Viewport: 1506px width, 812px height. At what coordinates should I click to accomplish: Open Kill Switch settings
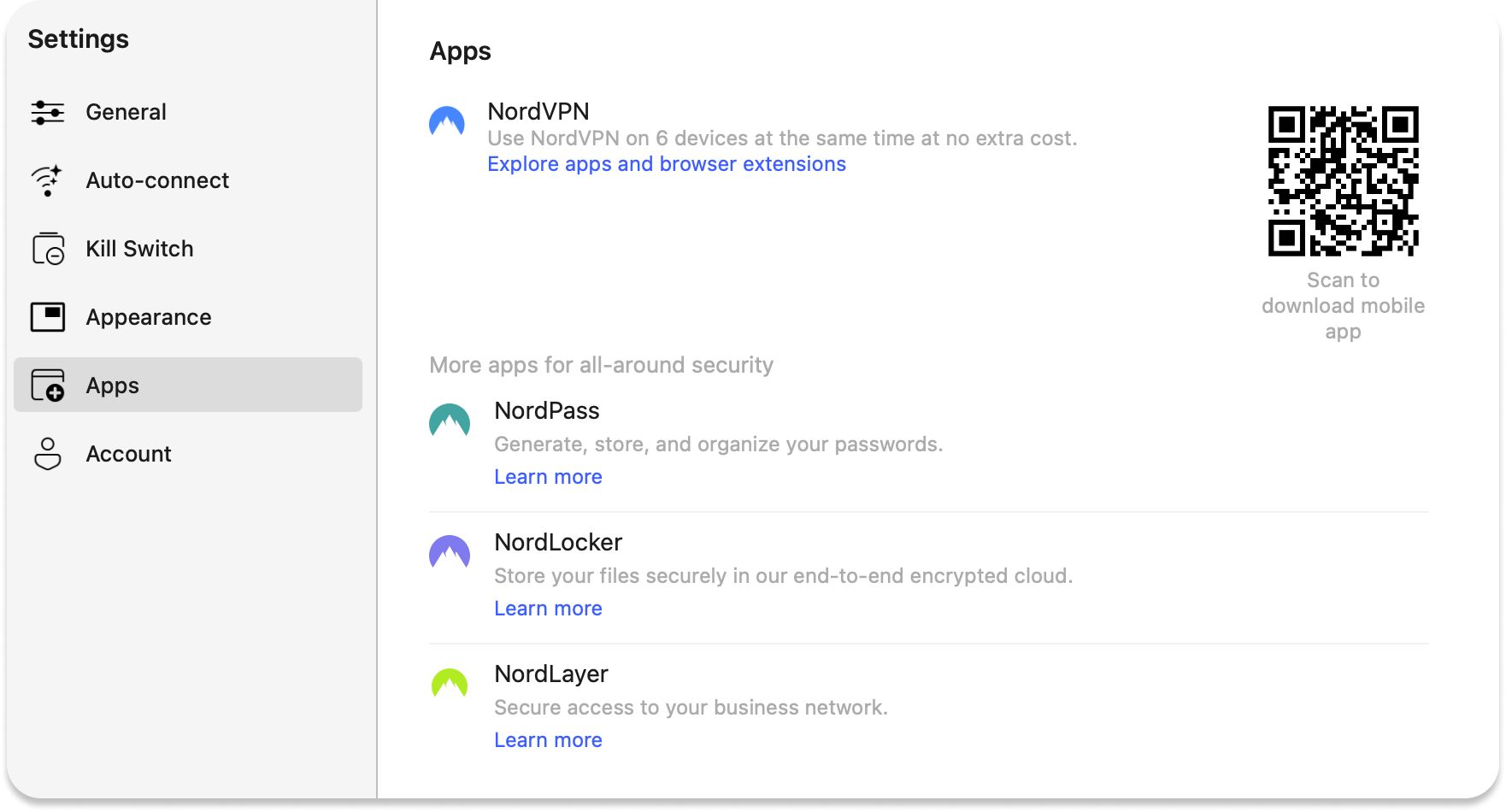(139, 249)
